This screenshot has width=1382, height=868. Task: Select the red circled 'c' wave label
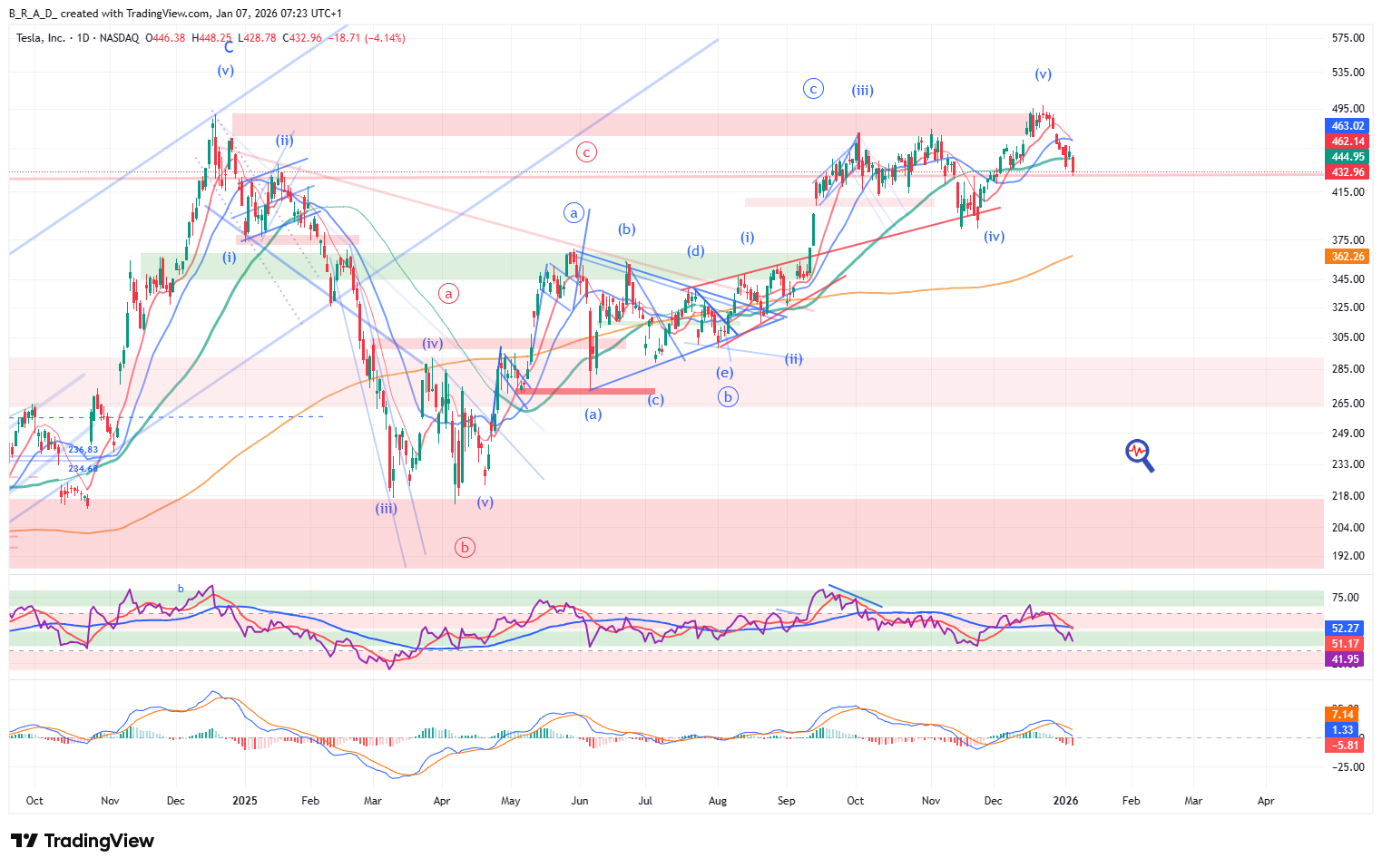click(586, 152)
